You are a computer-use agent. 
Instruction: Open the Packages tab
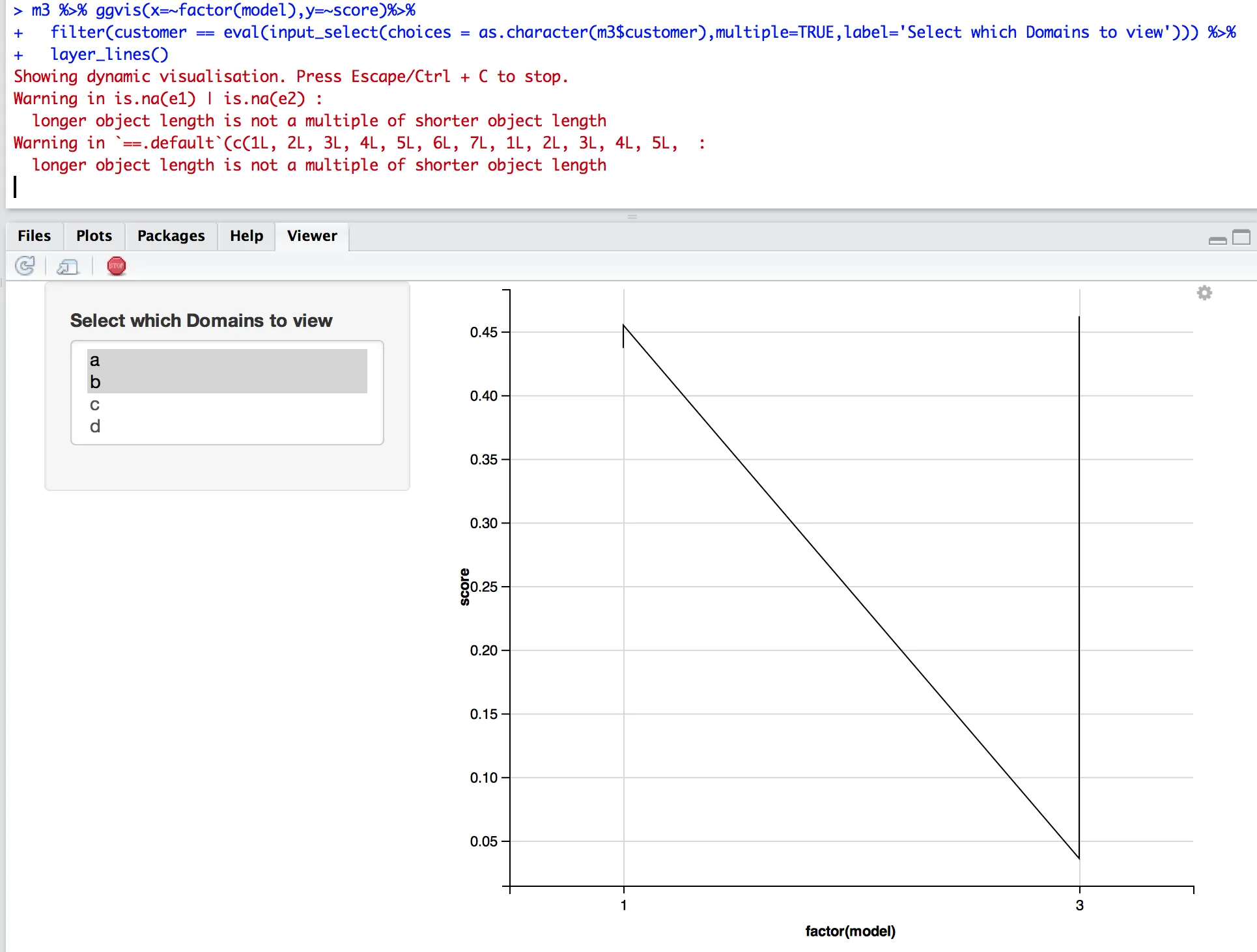pyautogui.click(x=171, y=236)
